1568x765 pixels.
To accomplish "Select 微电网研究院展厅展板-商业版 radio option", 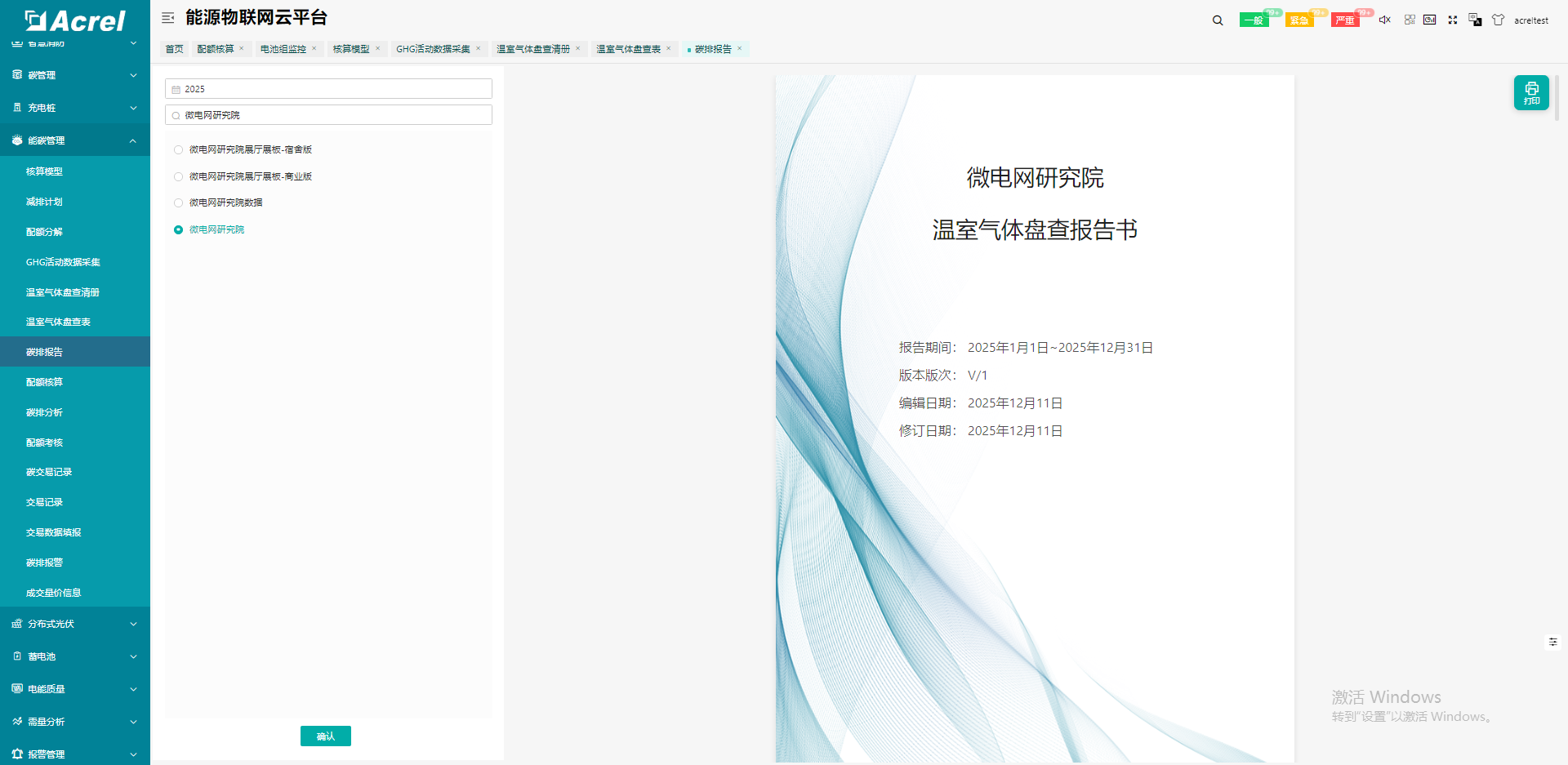I will (178, 176).
